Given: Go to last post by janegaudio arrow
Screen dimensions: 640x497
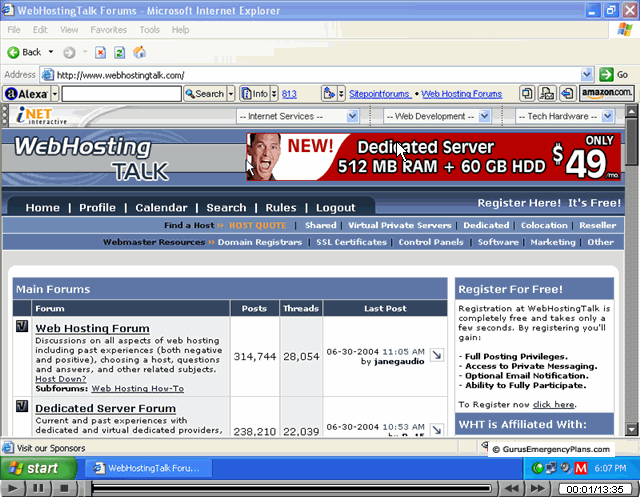Looking at the screenshot, I should 437,355.
